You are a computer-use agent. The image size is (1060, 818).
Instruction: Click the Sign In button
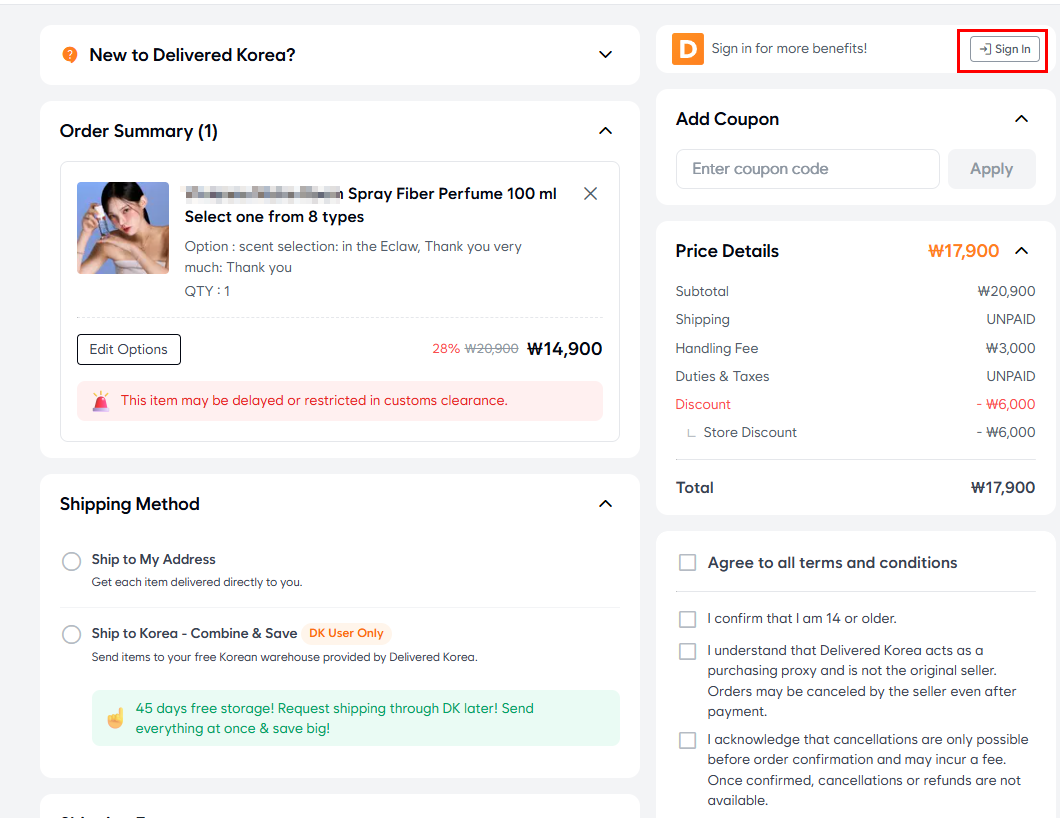[1005, 49]
